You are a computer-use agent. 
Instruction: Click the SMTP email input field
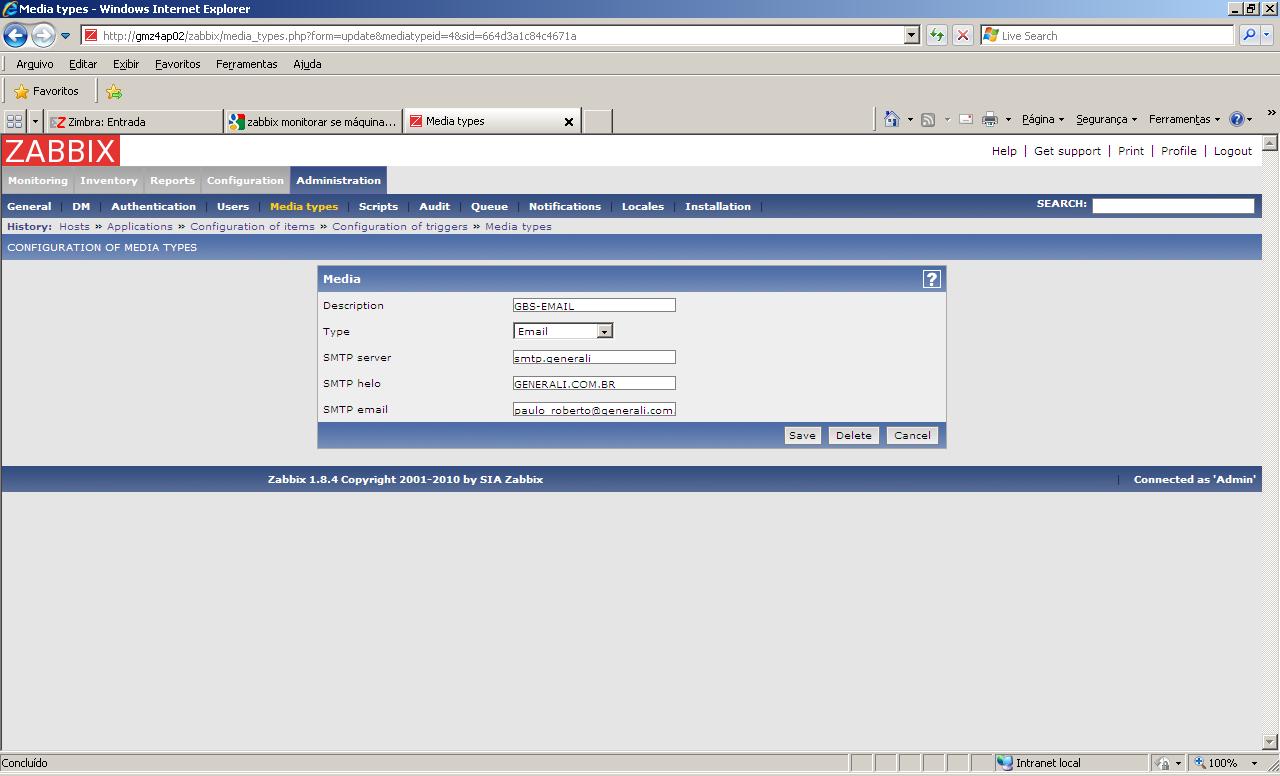pyautogui.click(x=594, y=409)
